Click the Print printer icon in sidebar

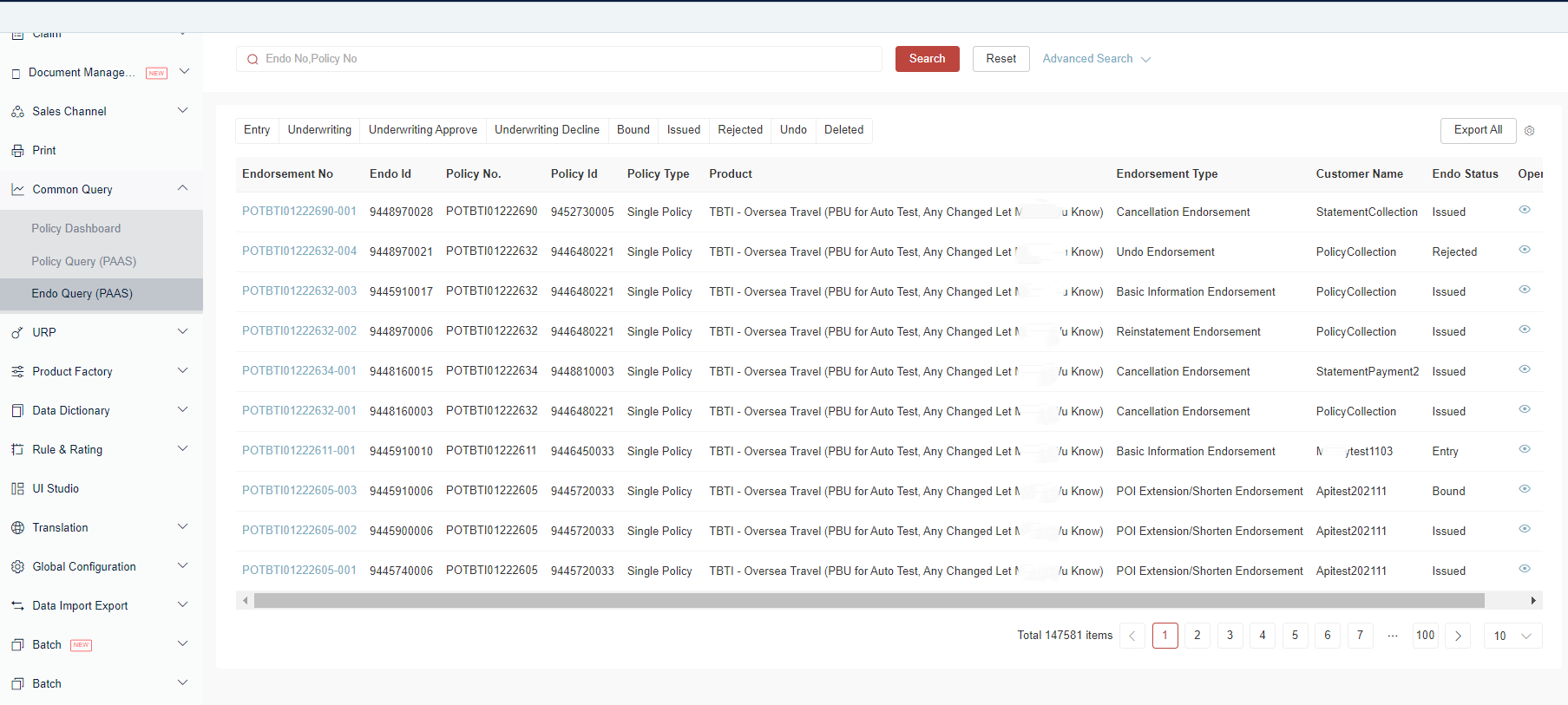pyautogui.click(x=17, y=151)
